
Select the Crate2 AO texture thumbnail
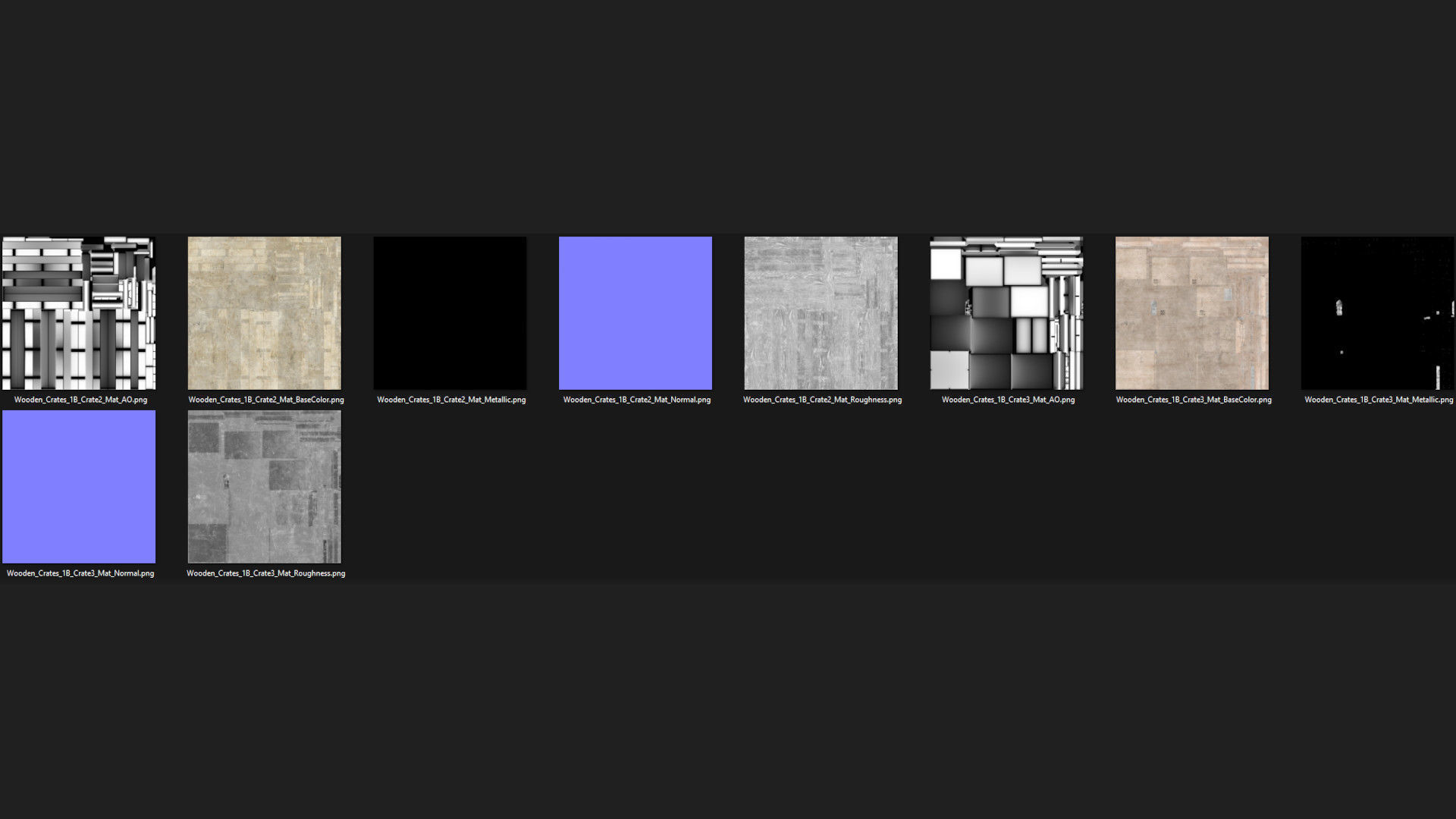tap(79, 312)
